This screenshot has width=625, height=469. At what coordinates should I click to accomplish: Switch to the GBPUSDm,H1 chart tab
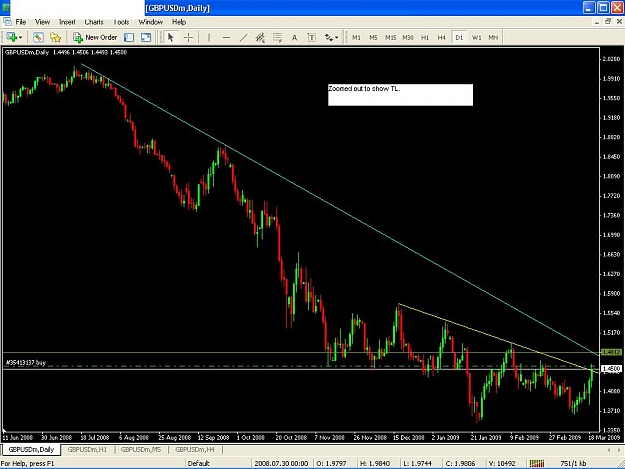pos(87,449)
